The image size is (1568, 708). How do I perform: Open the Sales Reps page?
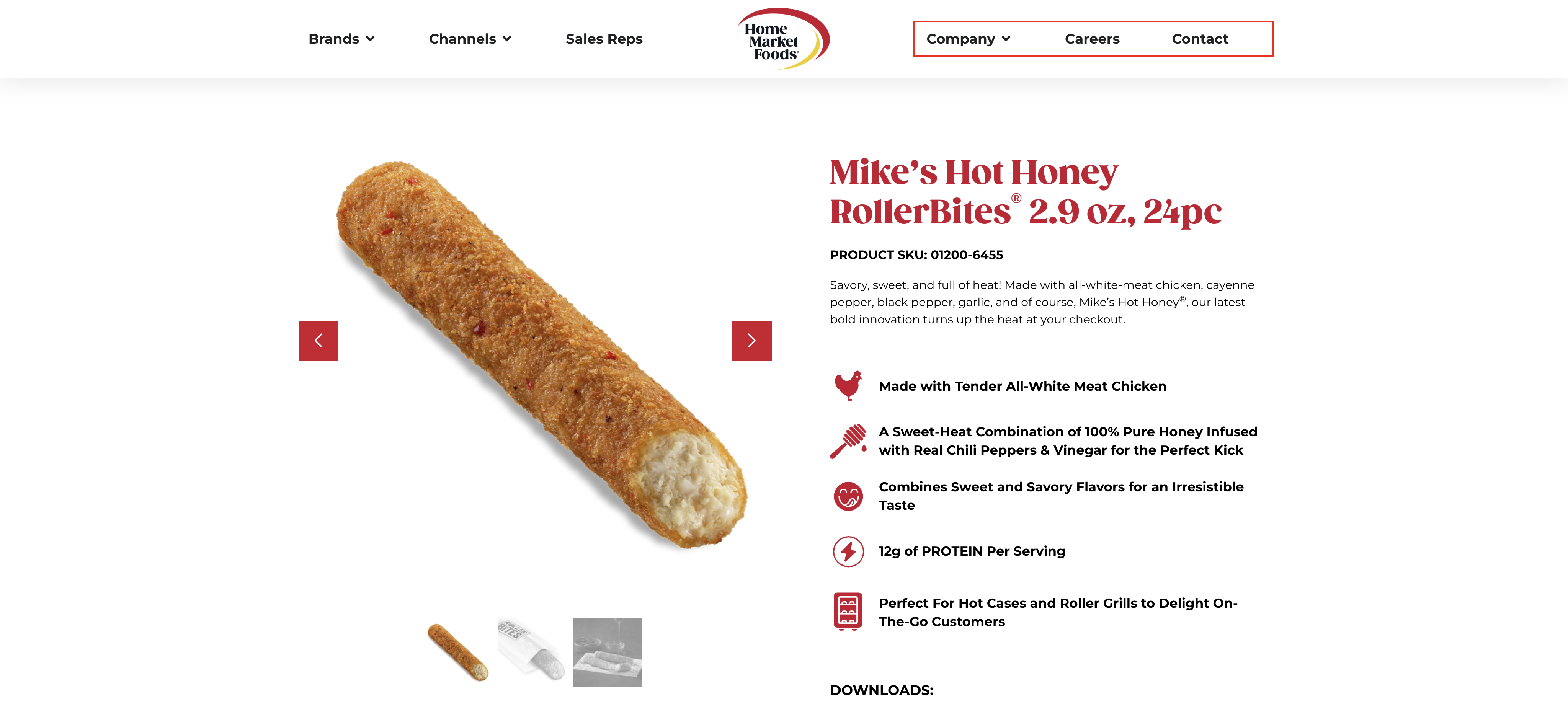(604, 39)
